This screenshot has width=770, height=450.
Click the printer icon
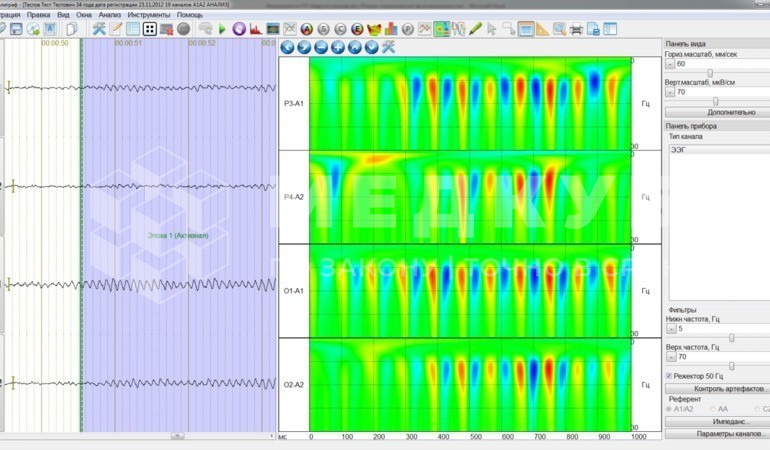[576, 29]
